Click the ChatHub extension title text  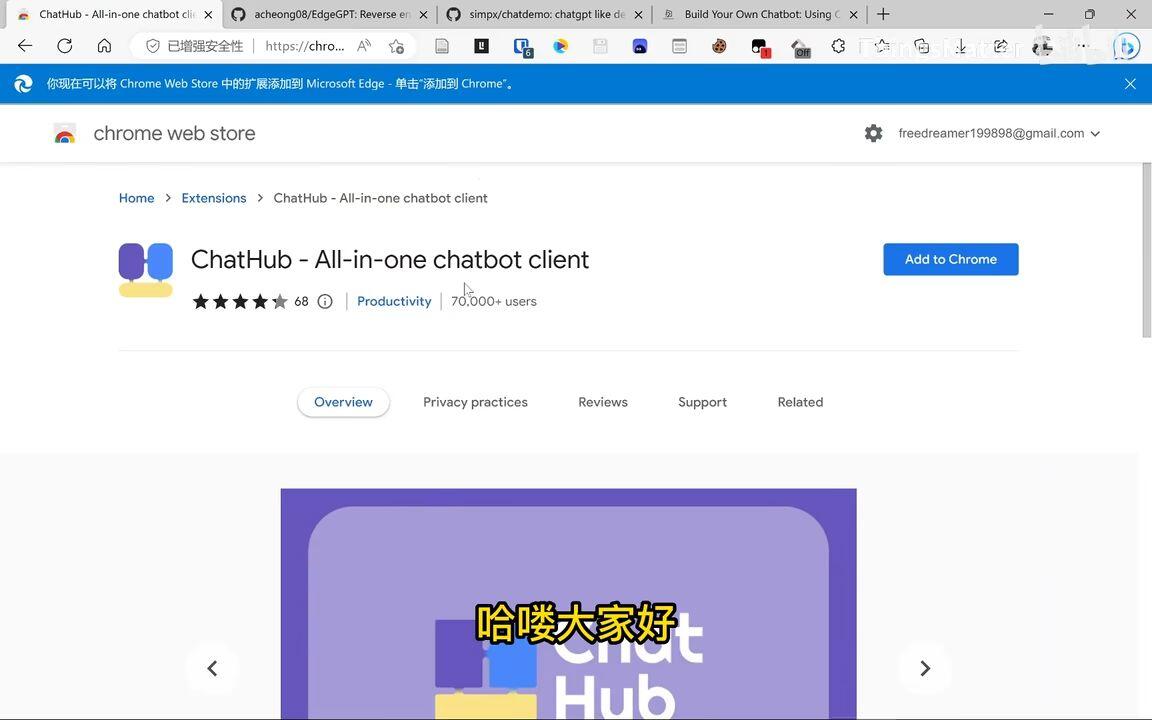point(389,259)
